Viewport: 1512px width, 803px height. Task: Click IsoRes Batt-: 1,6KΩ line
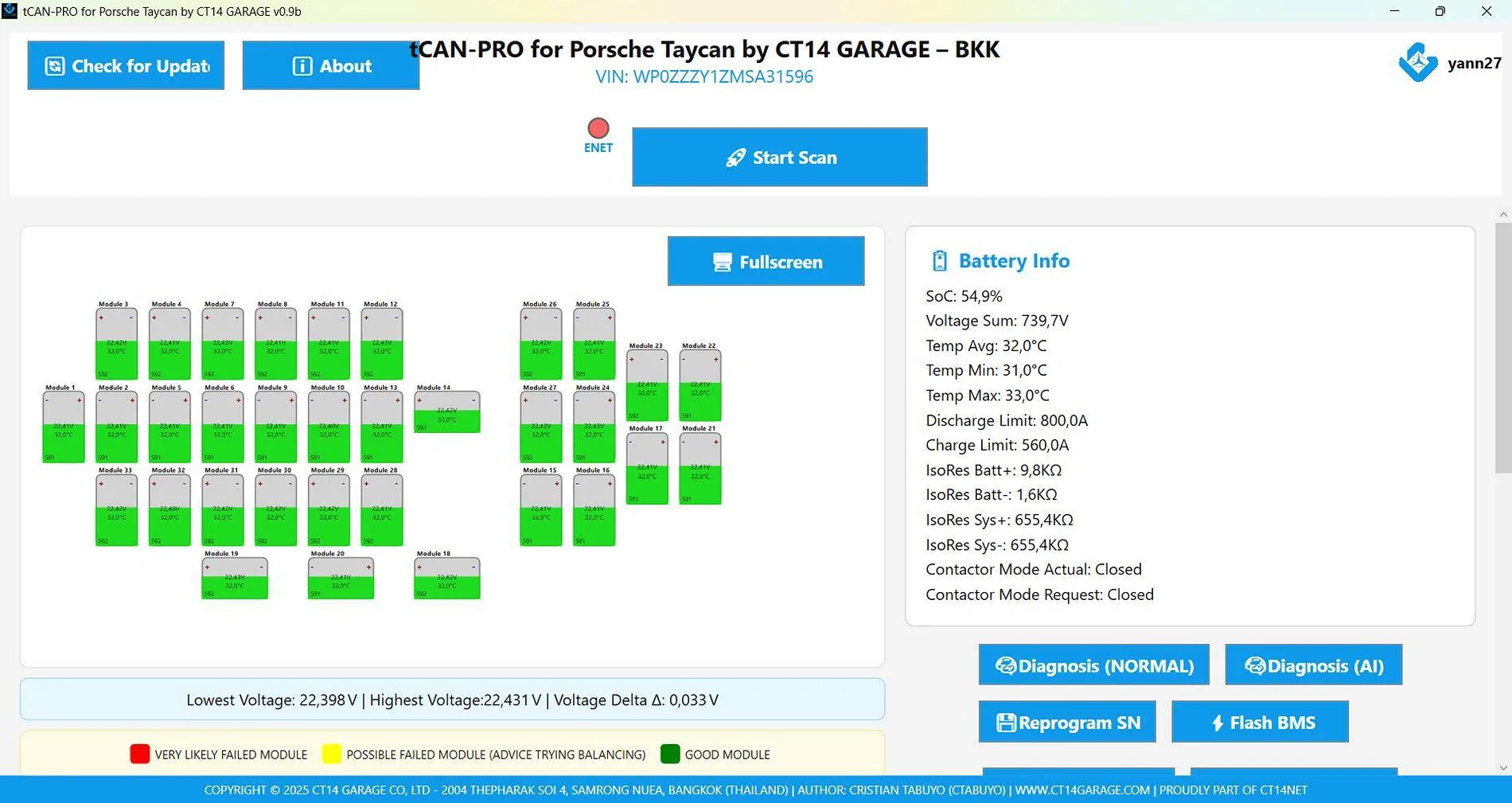tap(992, 494)
